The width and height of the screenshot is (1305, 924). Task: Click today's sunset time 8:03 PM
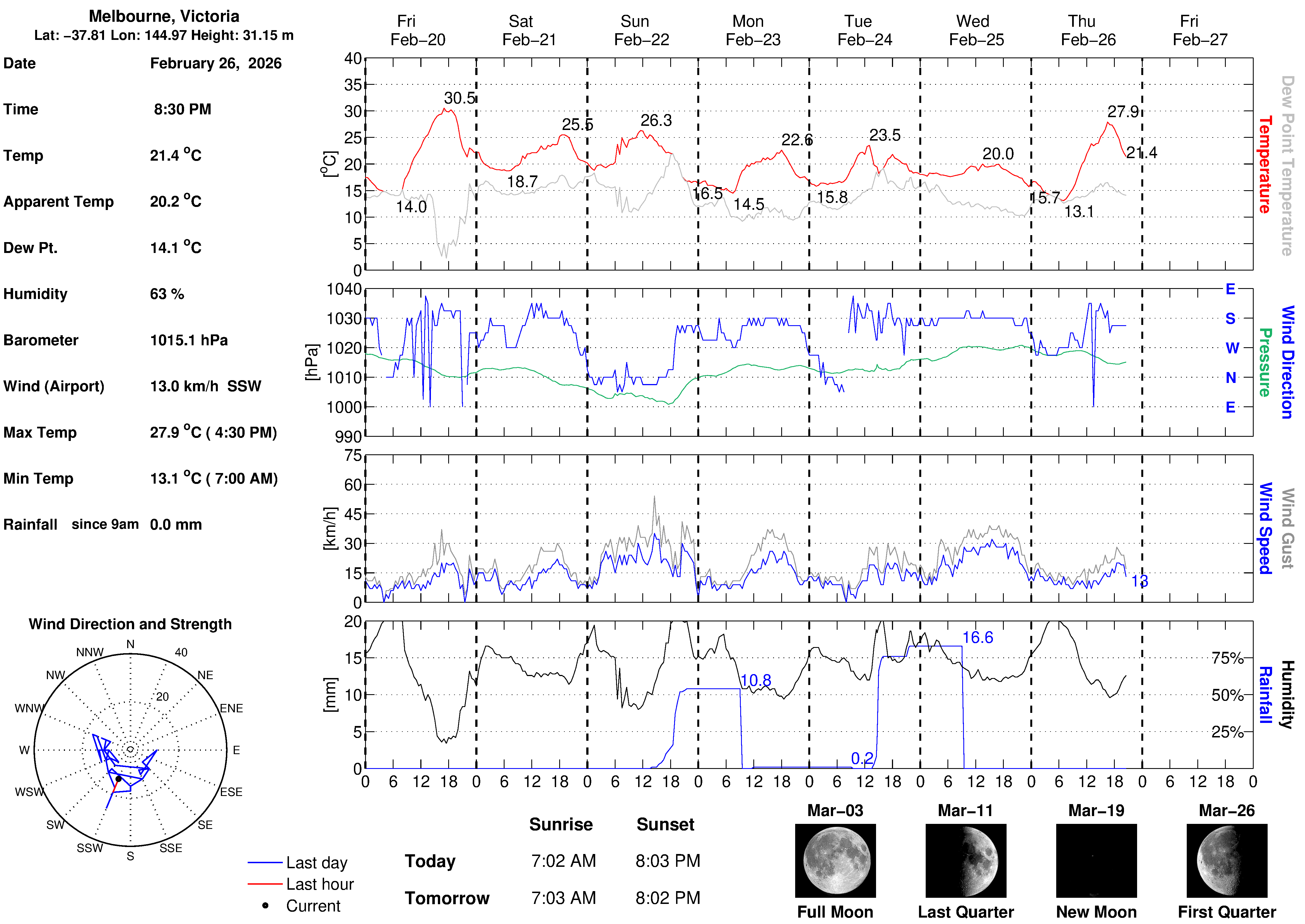click(667, 861)
